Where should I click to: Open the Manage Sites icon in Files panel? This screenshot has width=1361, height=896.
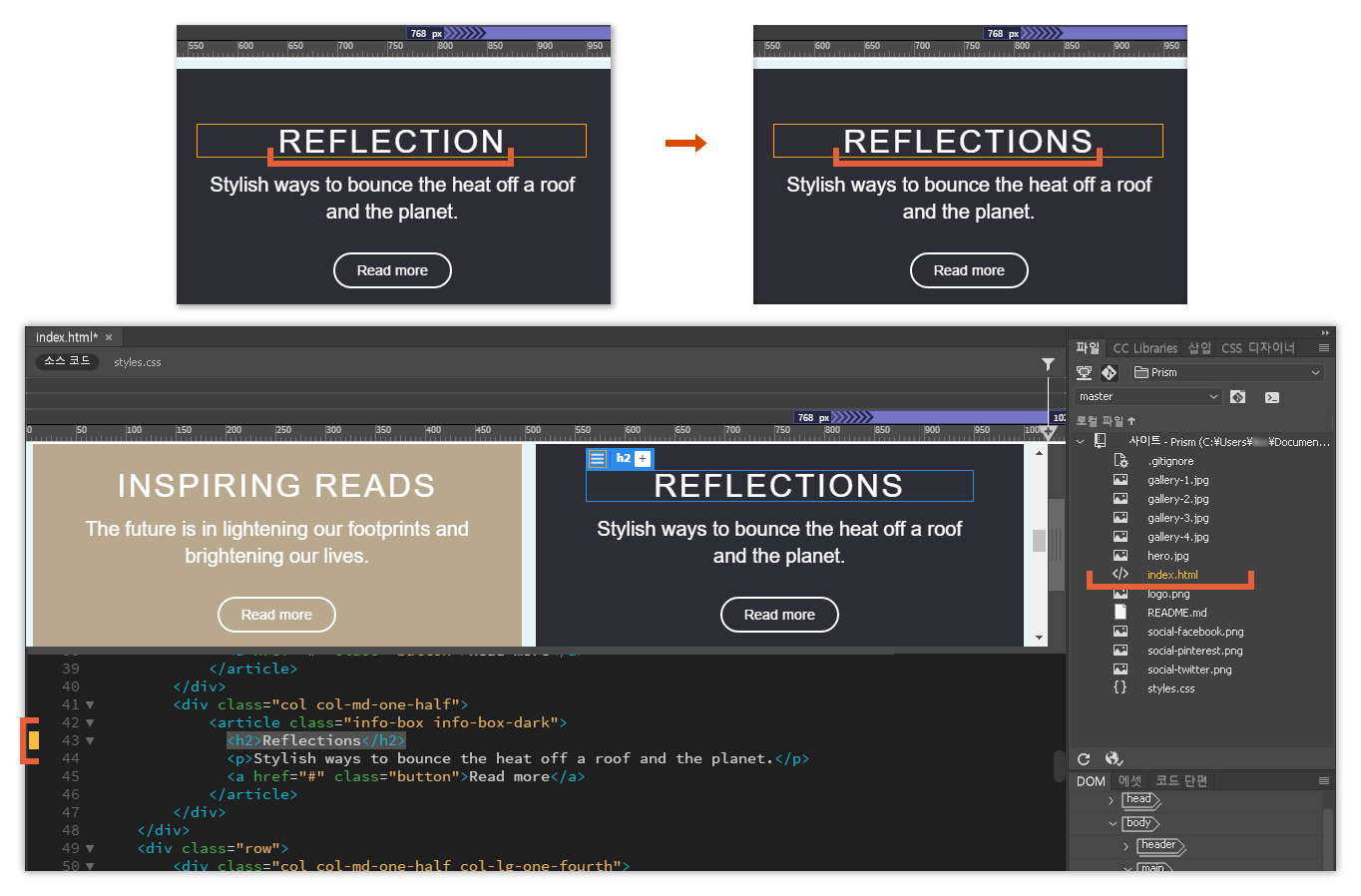point(1084,372)
